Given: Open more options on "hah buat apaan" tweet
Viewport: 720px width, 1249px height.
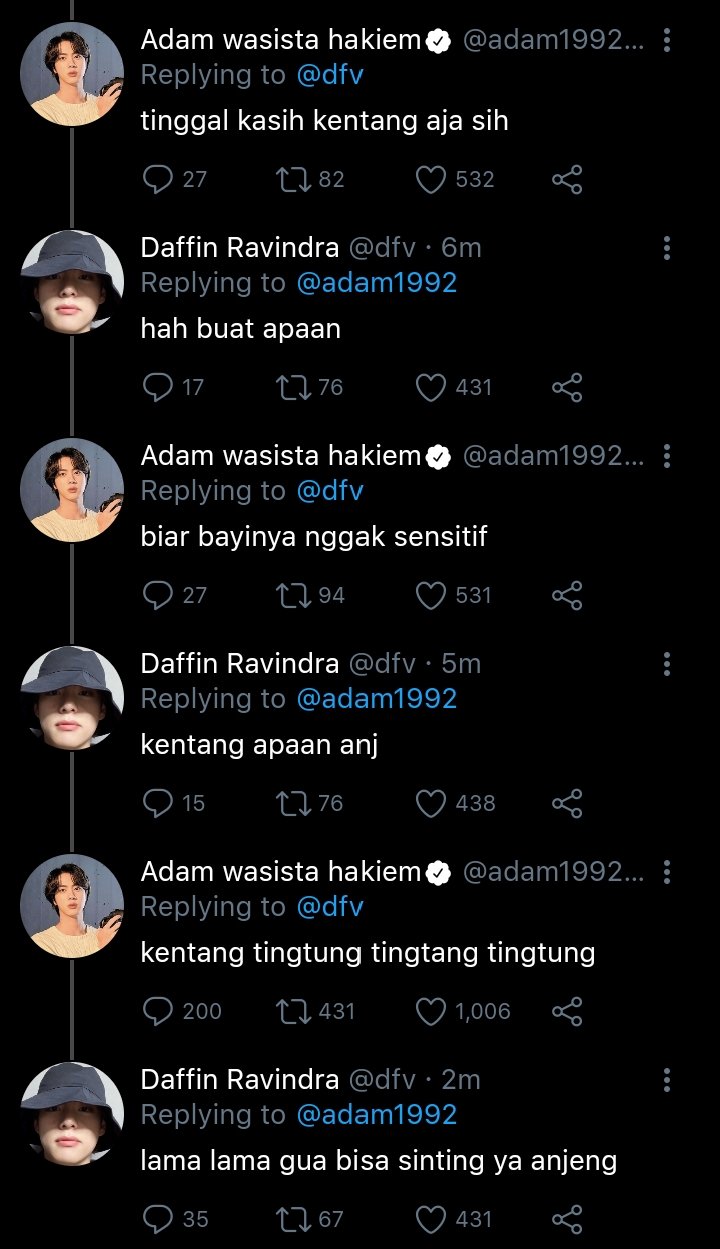Looking at the screenshot, I should [667, 248].
